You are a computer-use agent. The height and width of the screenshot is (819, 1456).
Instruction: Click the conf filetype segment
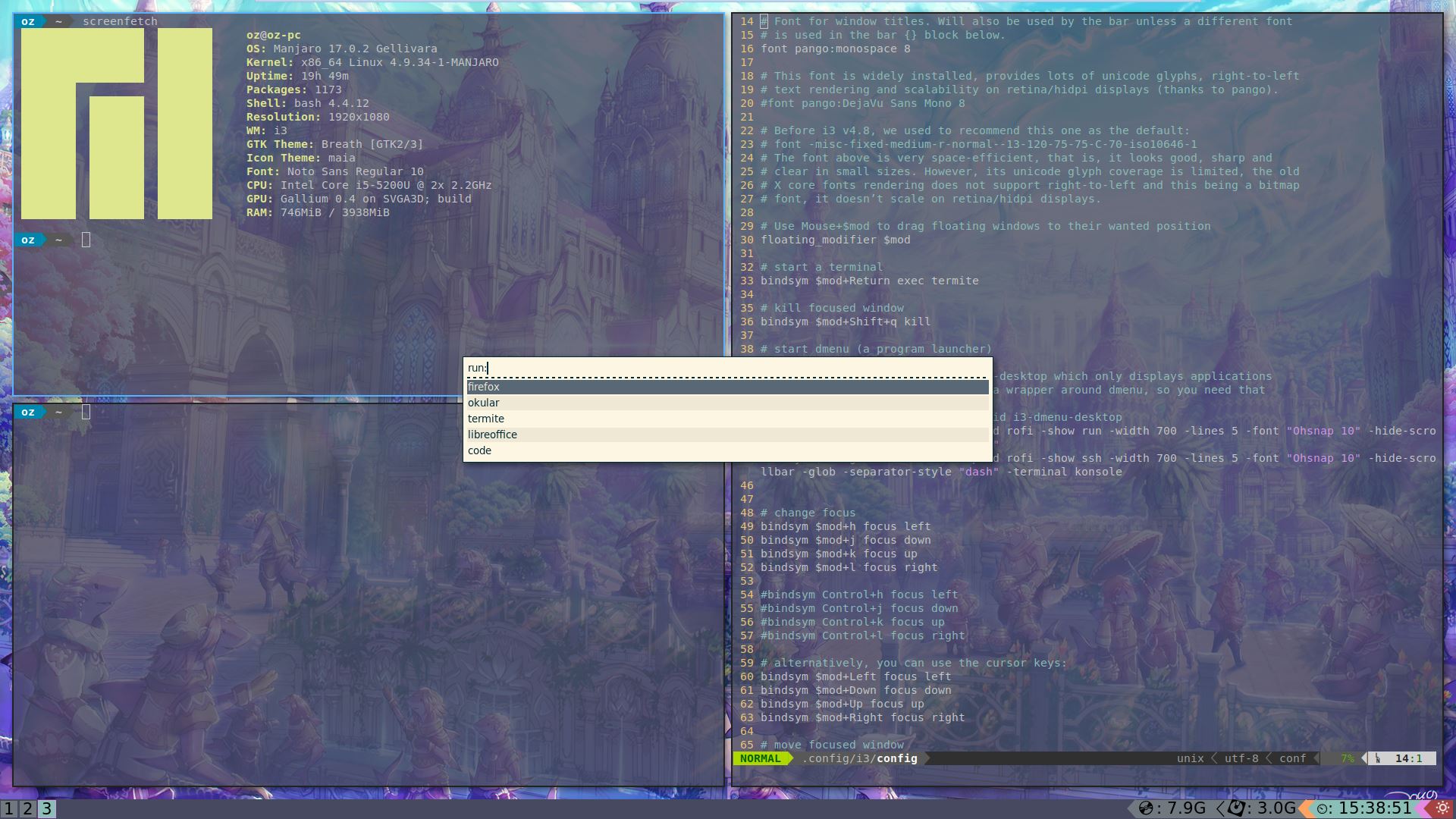[x=1292, y=758]
